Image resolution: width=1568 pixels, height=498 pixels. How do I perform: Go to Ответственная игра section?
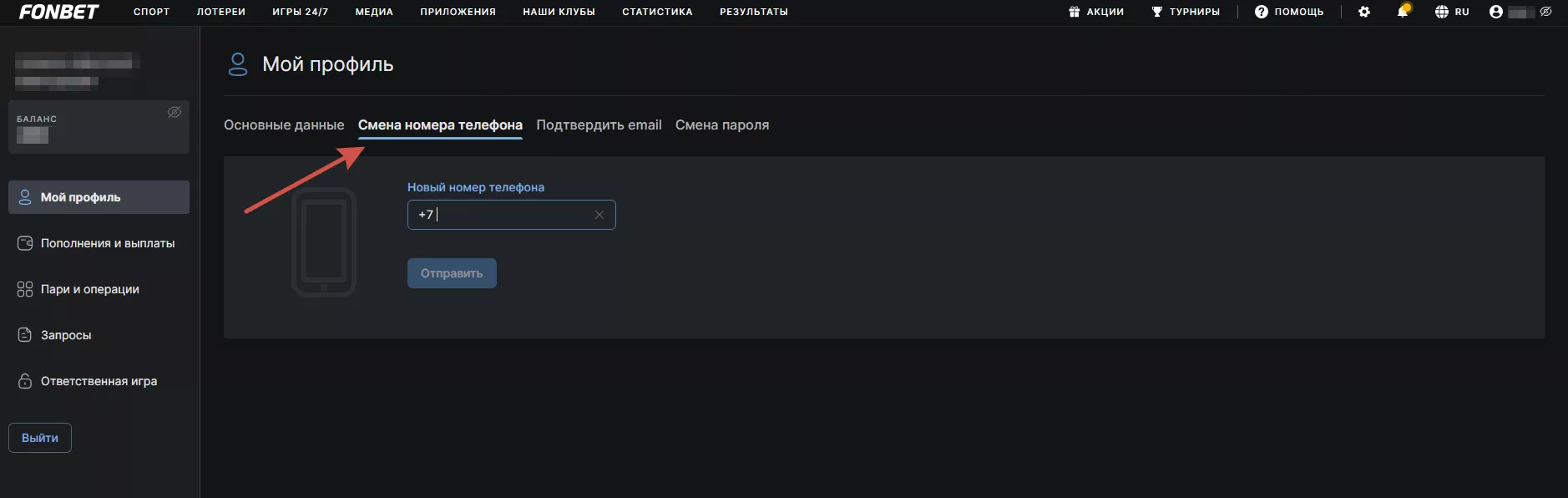pos(99,381)
